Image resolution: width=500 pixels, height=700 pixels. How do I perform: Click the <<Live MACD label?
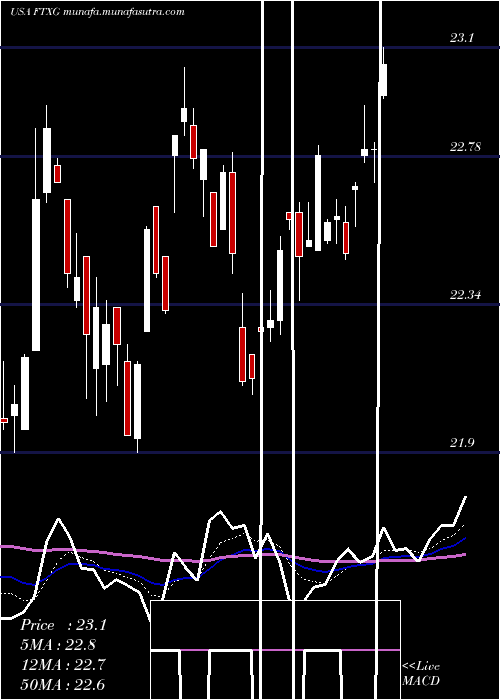click(421, 673)
